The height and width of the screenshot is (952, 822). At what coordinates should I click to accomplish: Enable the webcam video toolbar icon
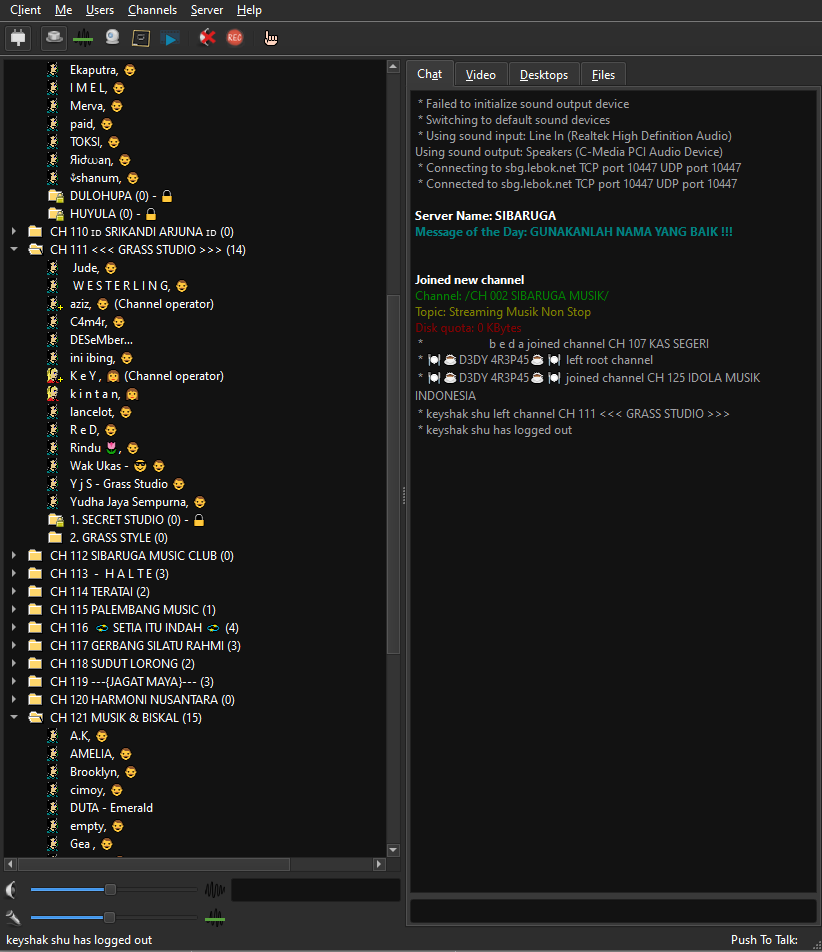(112, 38)
